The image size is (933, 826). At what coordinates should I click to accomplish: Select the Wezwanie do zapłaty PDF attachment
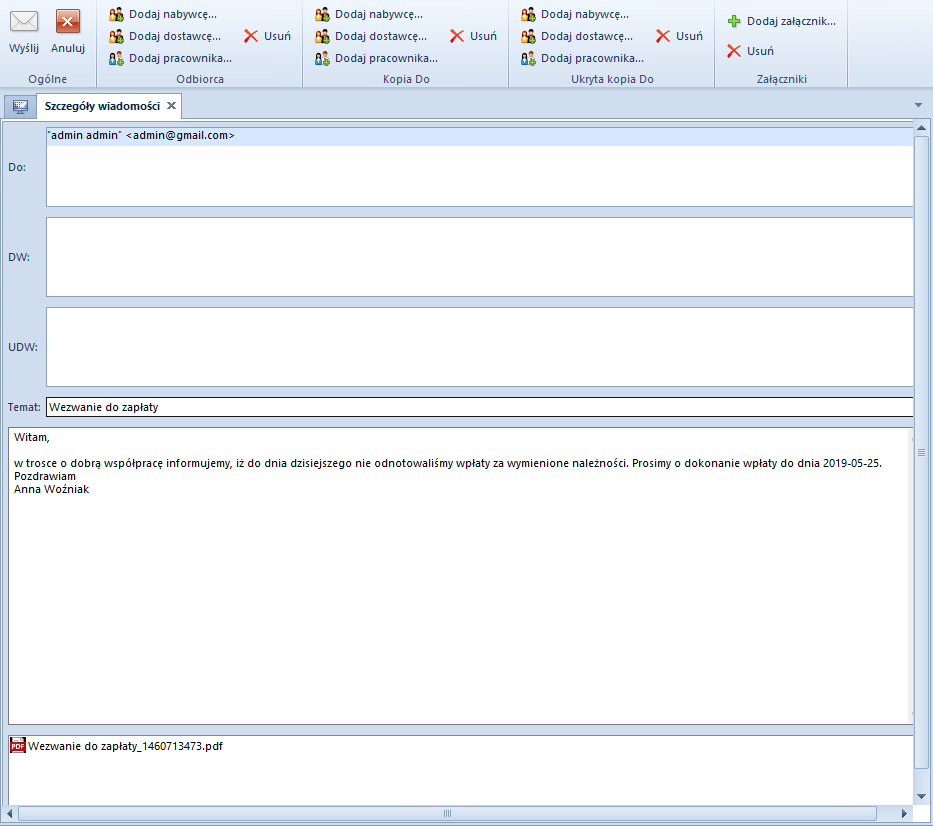117,746
